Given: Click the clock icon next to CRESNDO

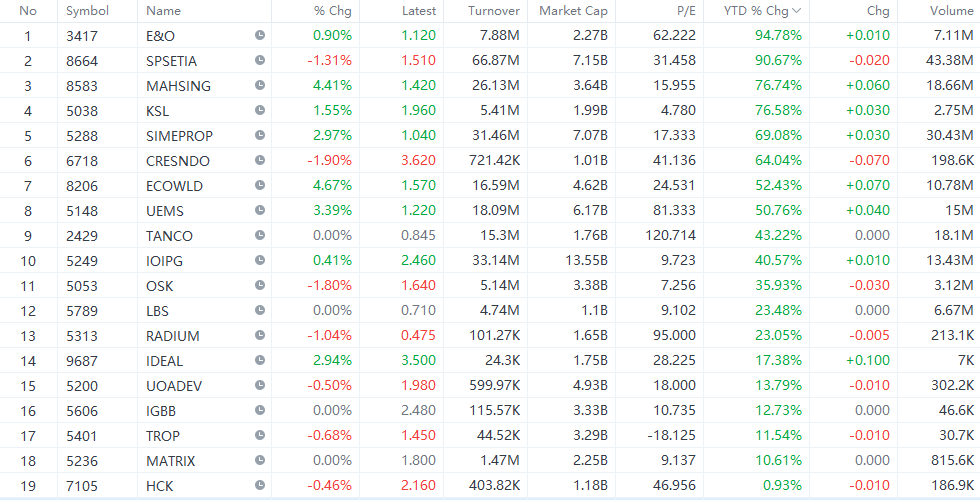Looking at the screenshot, I should point(260,161).
